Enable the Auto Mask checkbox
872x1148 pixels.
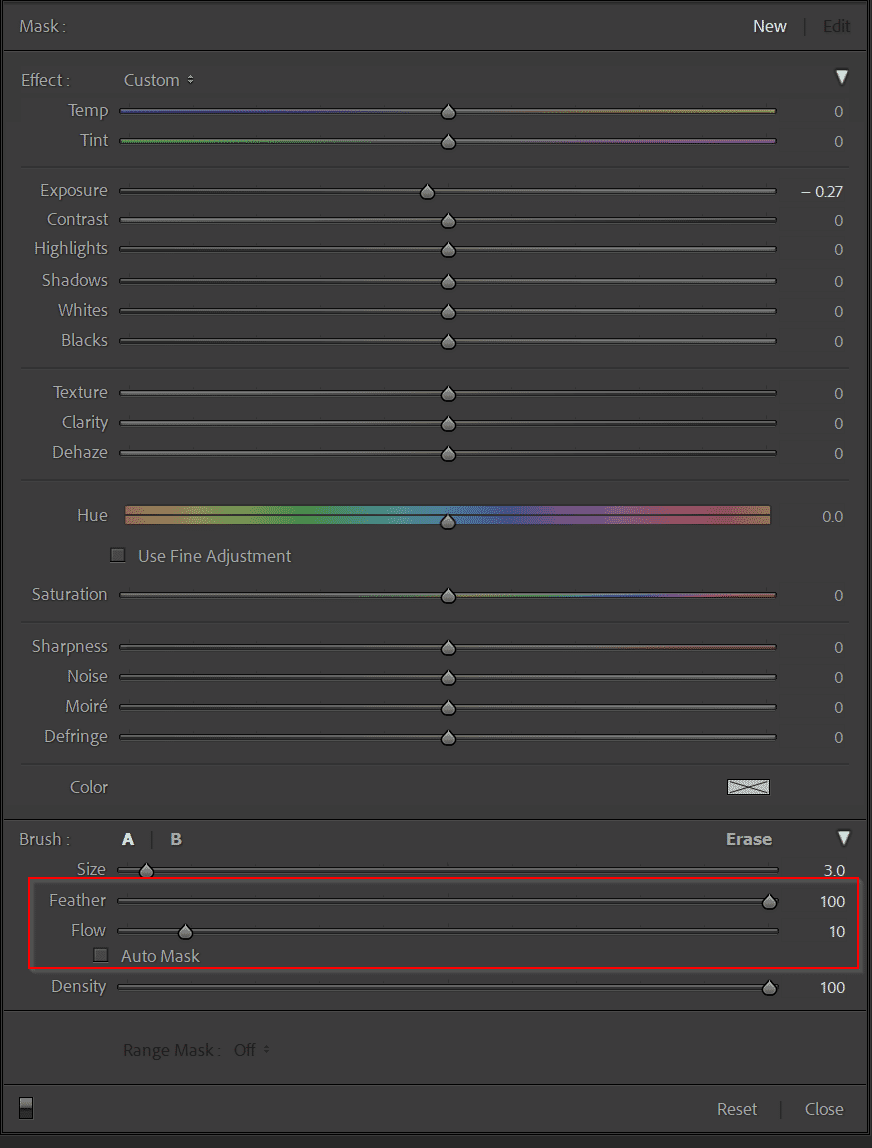(x=100, y=955)
